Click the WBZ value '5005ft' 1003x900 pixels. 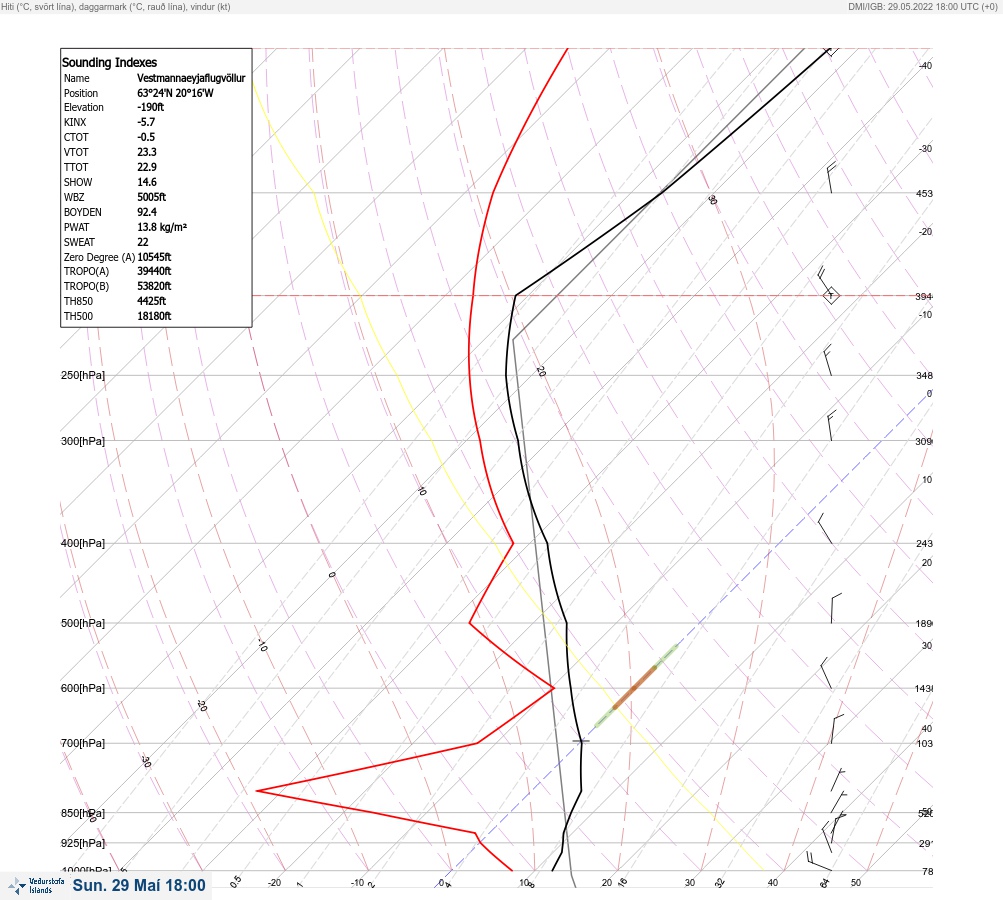[152, 197]
